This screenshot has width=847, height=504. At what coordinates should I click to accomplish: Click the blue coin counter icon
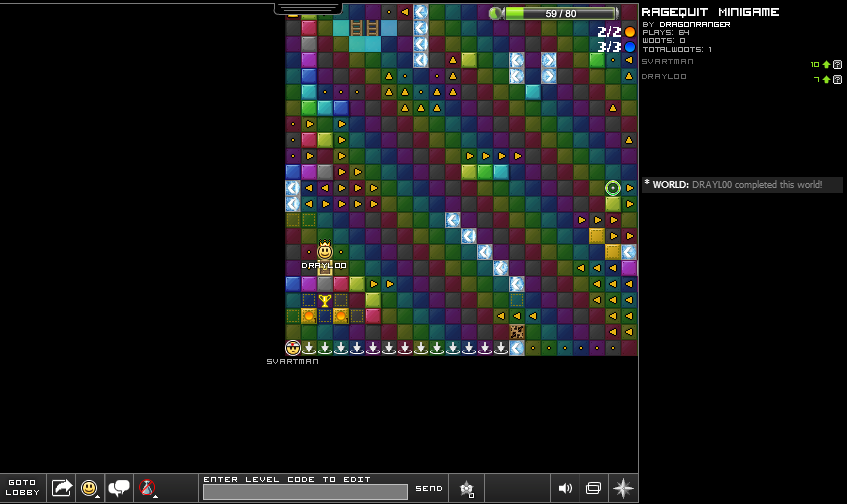point(630,47)
